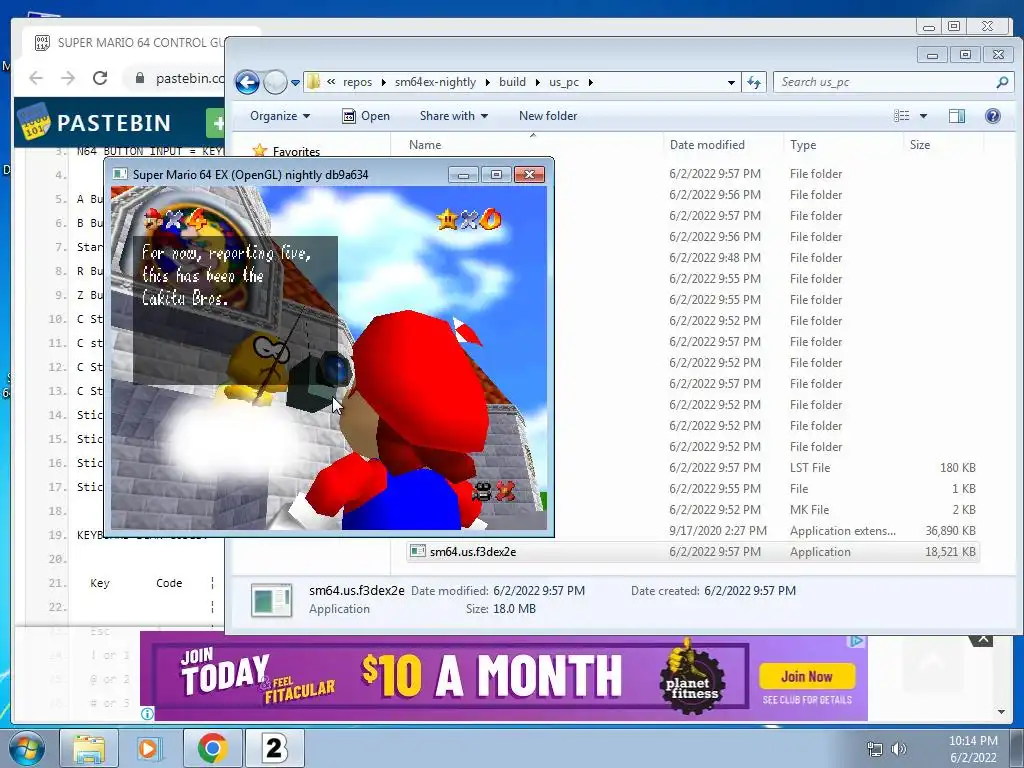
Task: Click the sm64.us.f3dex2e file icon
Action: tap(417, 551)
